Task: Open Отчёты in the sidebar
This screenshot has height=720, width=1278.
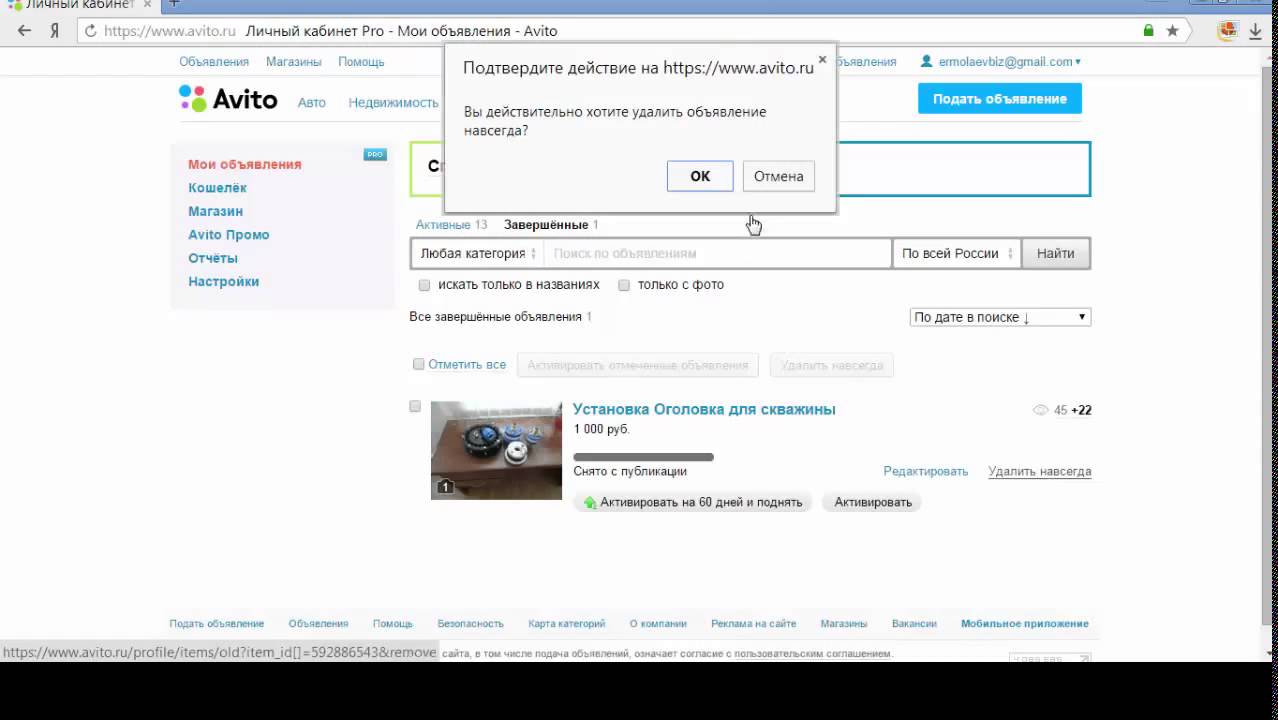Action: point(213,258)
